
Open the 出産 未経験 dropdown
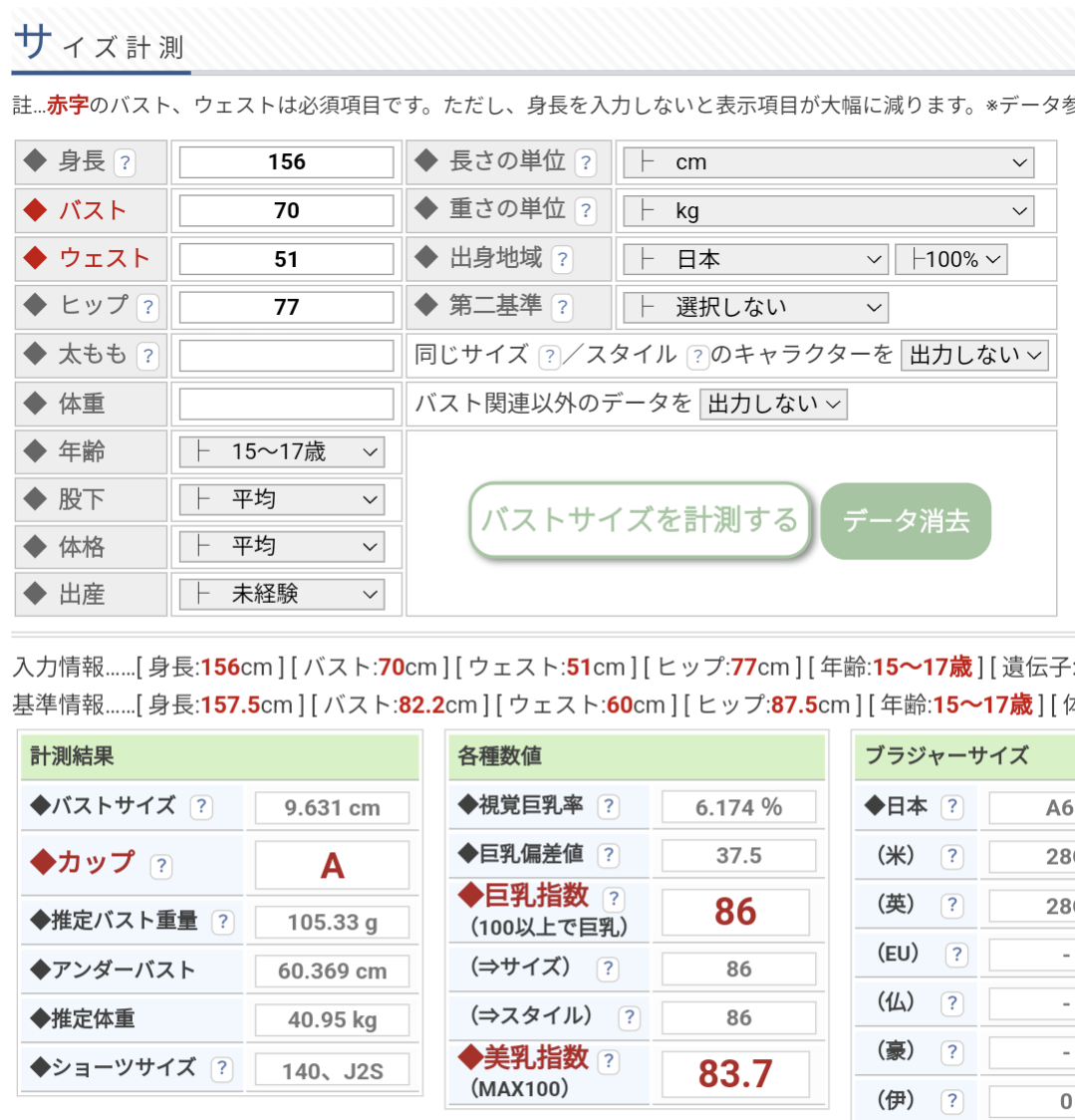(281, 595)
